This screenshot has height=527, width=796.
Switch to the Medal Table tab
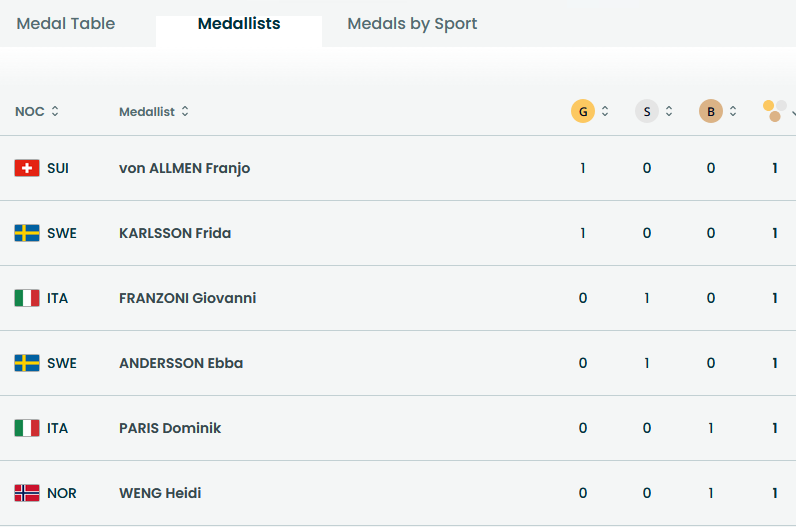tap(66, 23)
